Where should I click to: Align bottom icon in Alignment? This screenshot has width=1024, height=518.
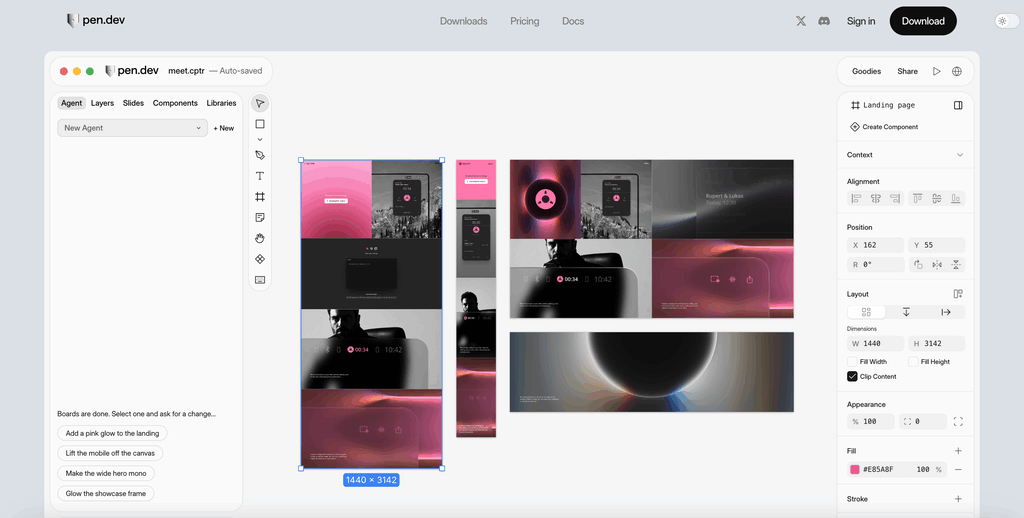point(956,199)
